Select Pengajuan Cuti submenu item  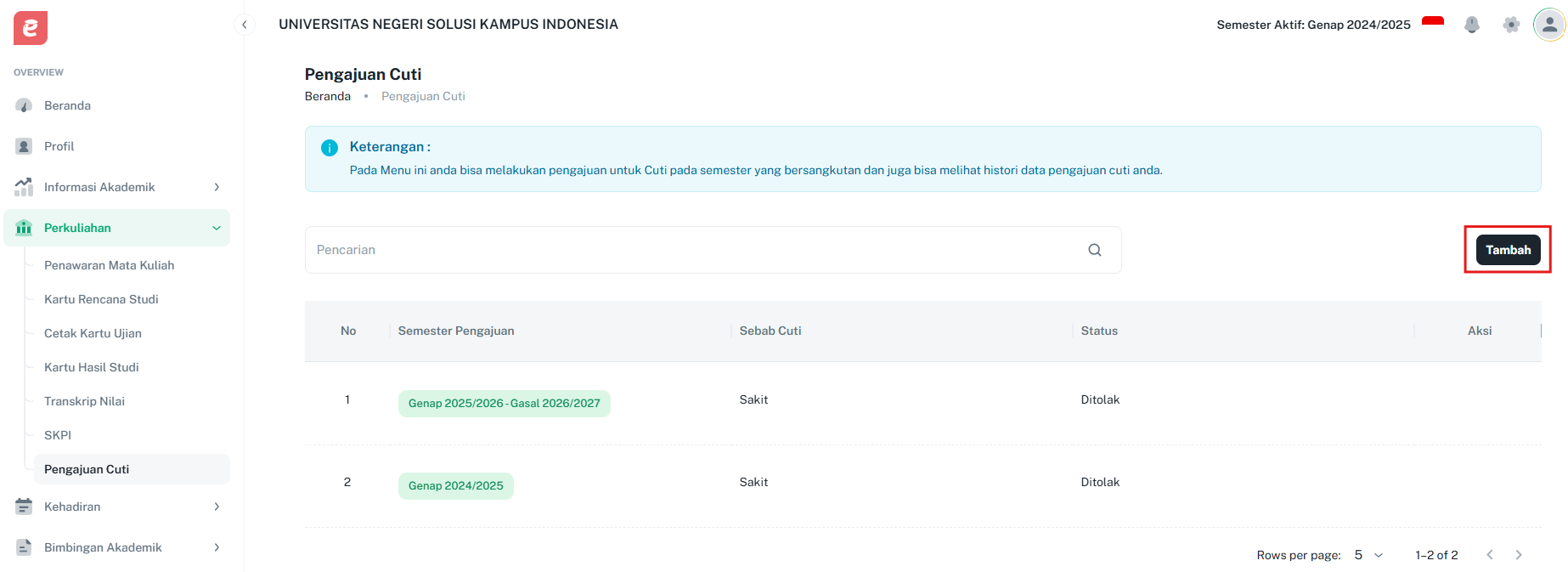132,469
